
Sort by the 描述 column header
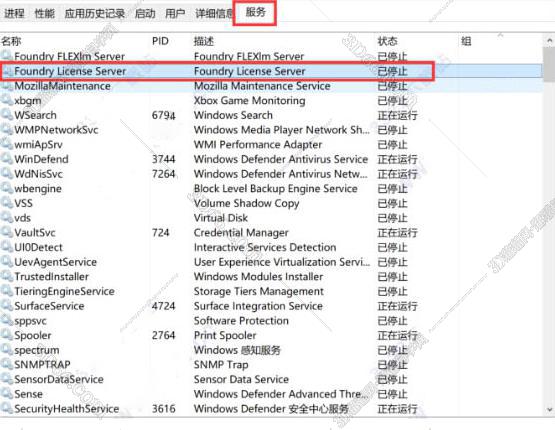(x=204, y=41)
